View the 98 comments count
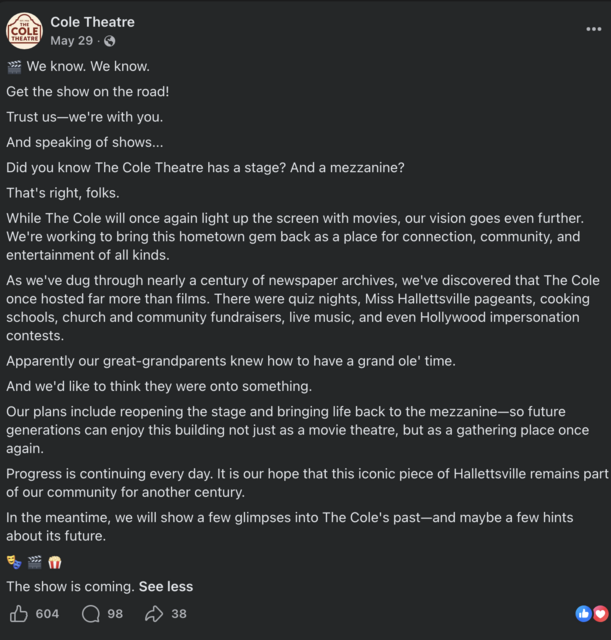Viewport: 611px width, 640px height. click(x=115, y=613)
